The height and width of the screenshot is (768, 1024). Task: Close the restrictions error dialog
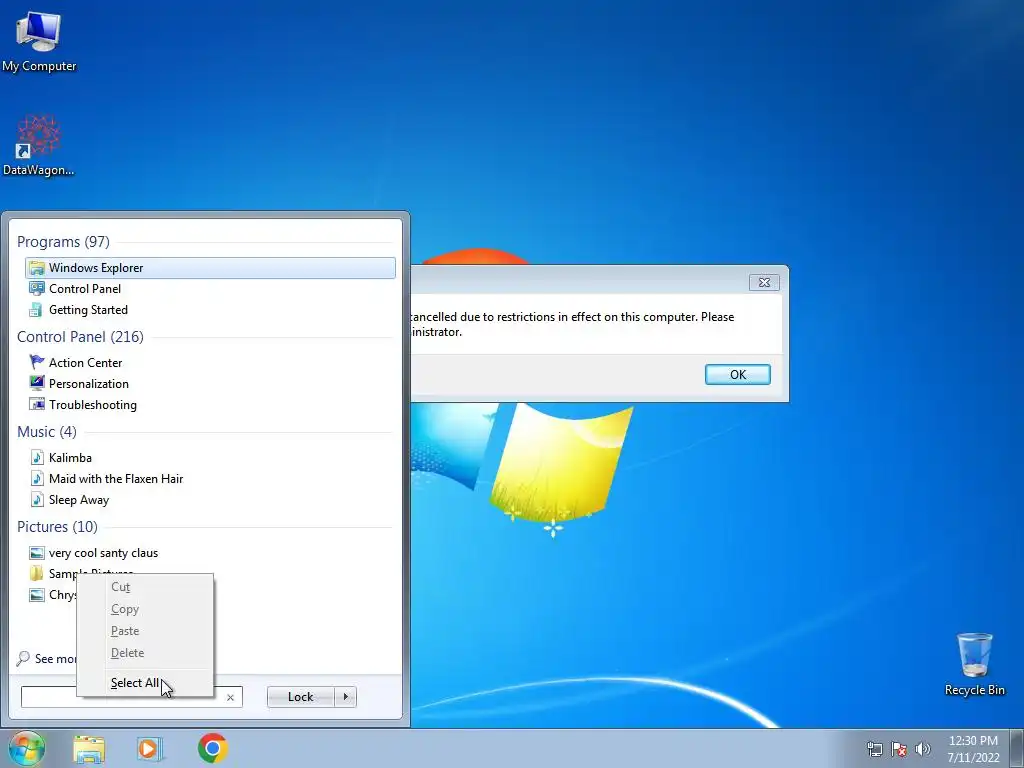click(x=764, y=282)
